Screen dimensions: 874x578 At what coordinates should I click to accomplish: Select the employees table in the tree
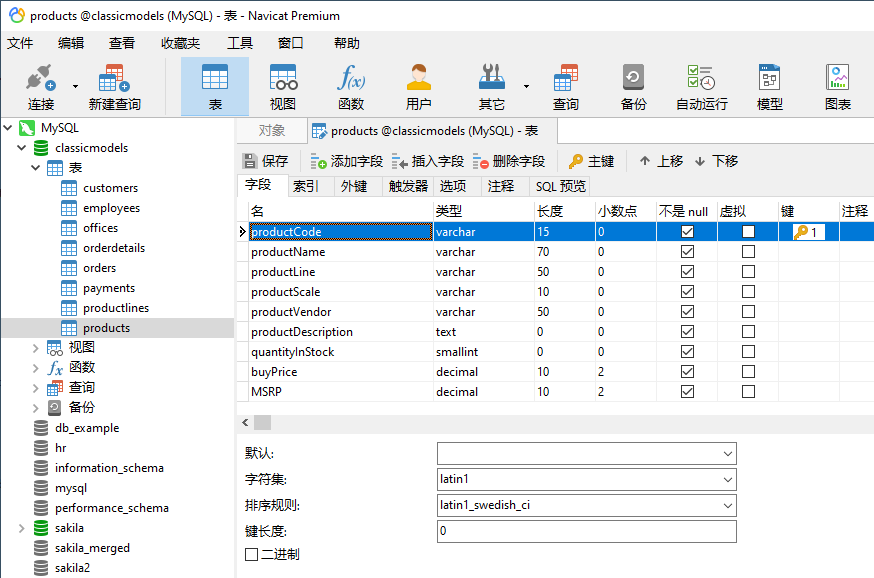111,208
